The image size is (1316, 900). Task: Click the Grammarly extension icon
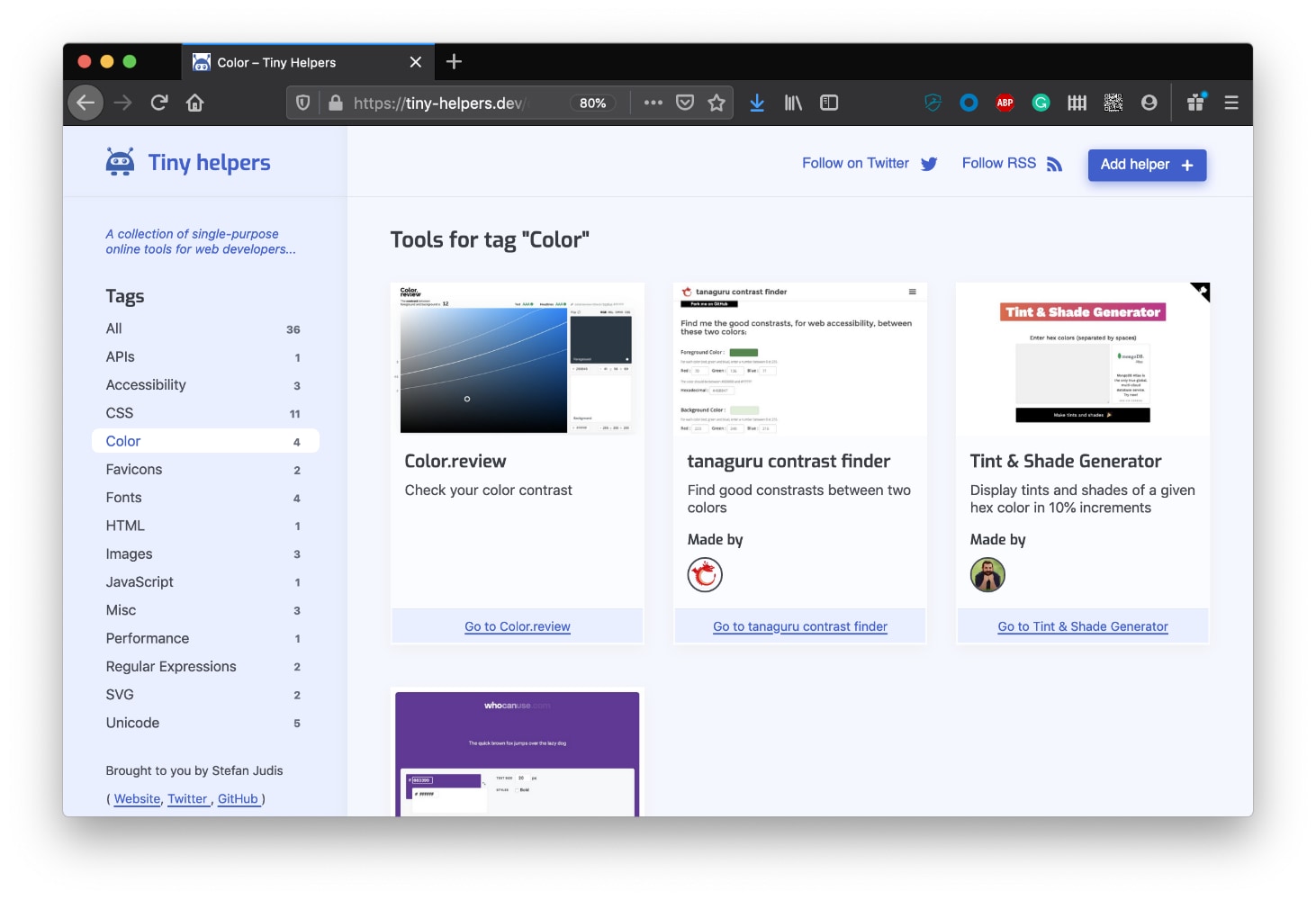coord(1041,103)
